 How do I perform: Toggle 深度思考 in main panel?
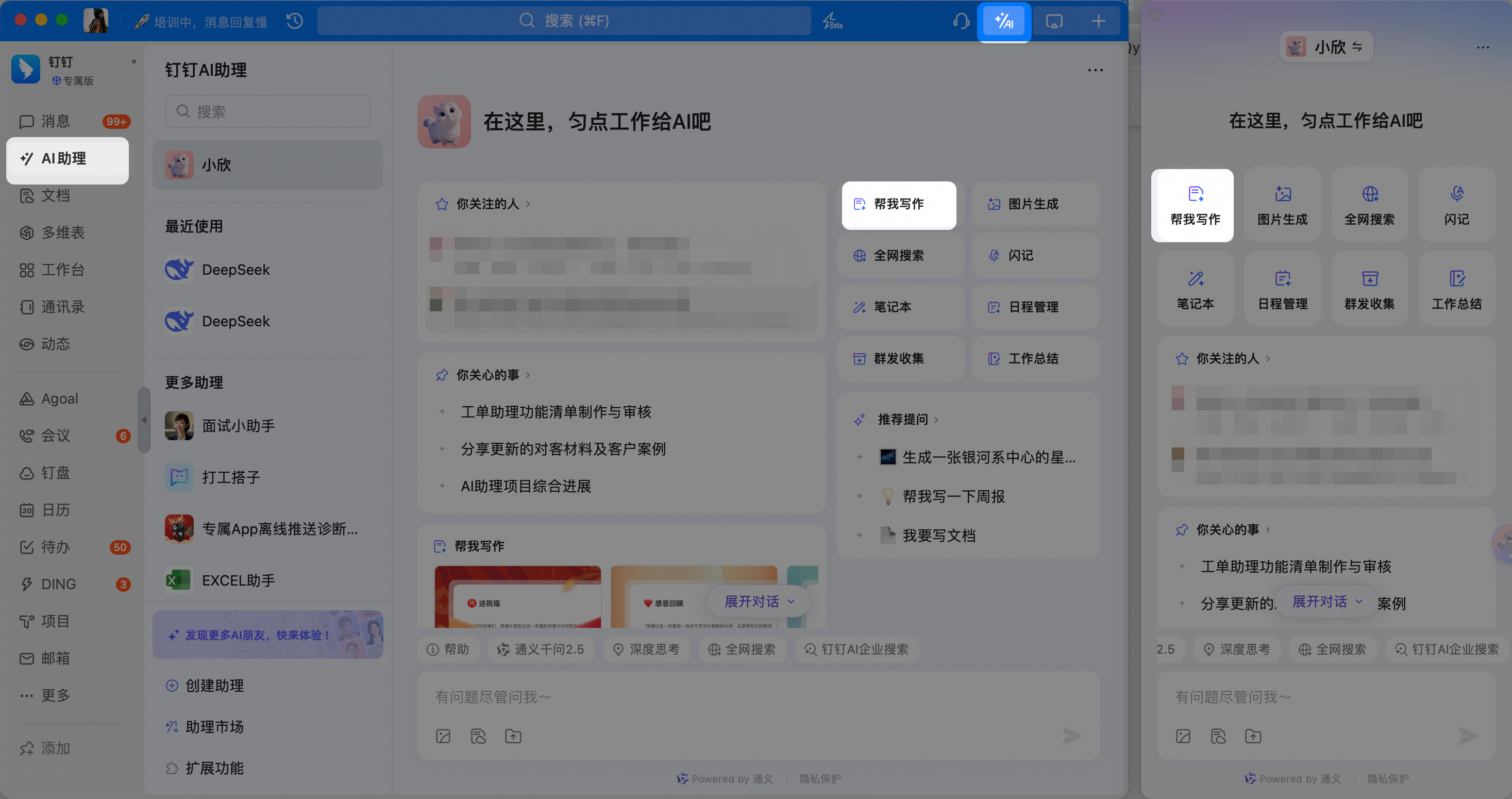coord(646,650)
